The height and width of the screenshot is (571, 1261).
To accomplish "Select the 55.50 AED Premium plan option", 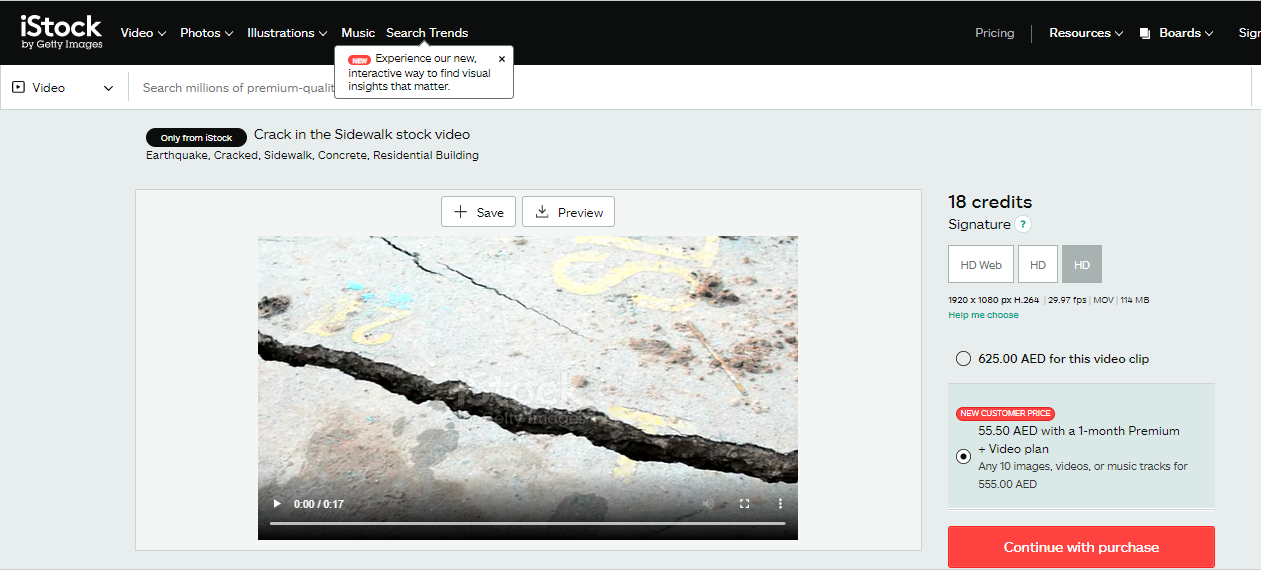I will 963,456.
